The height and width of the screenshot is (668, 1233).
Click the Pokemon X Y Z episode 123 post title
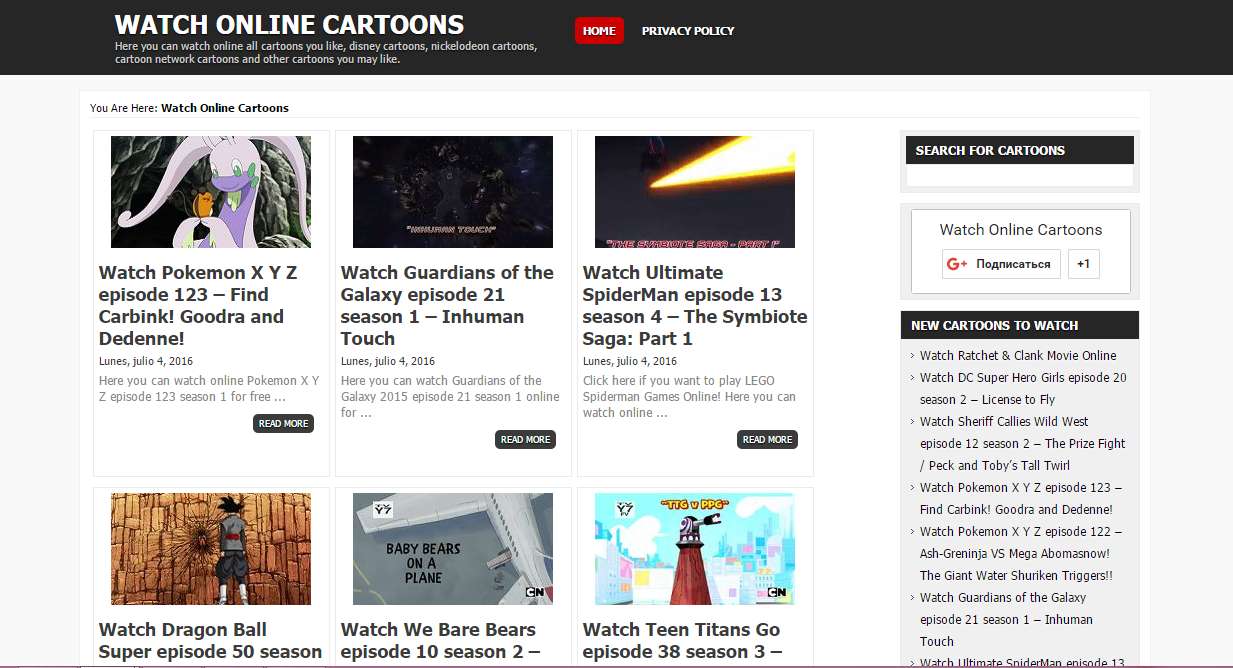point(199,305)
